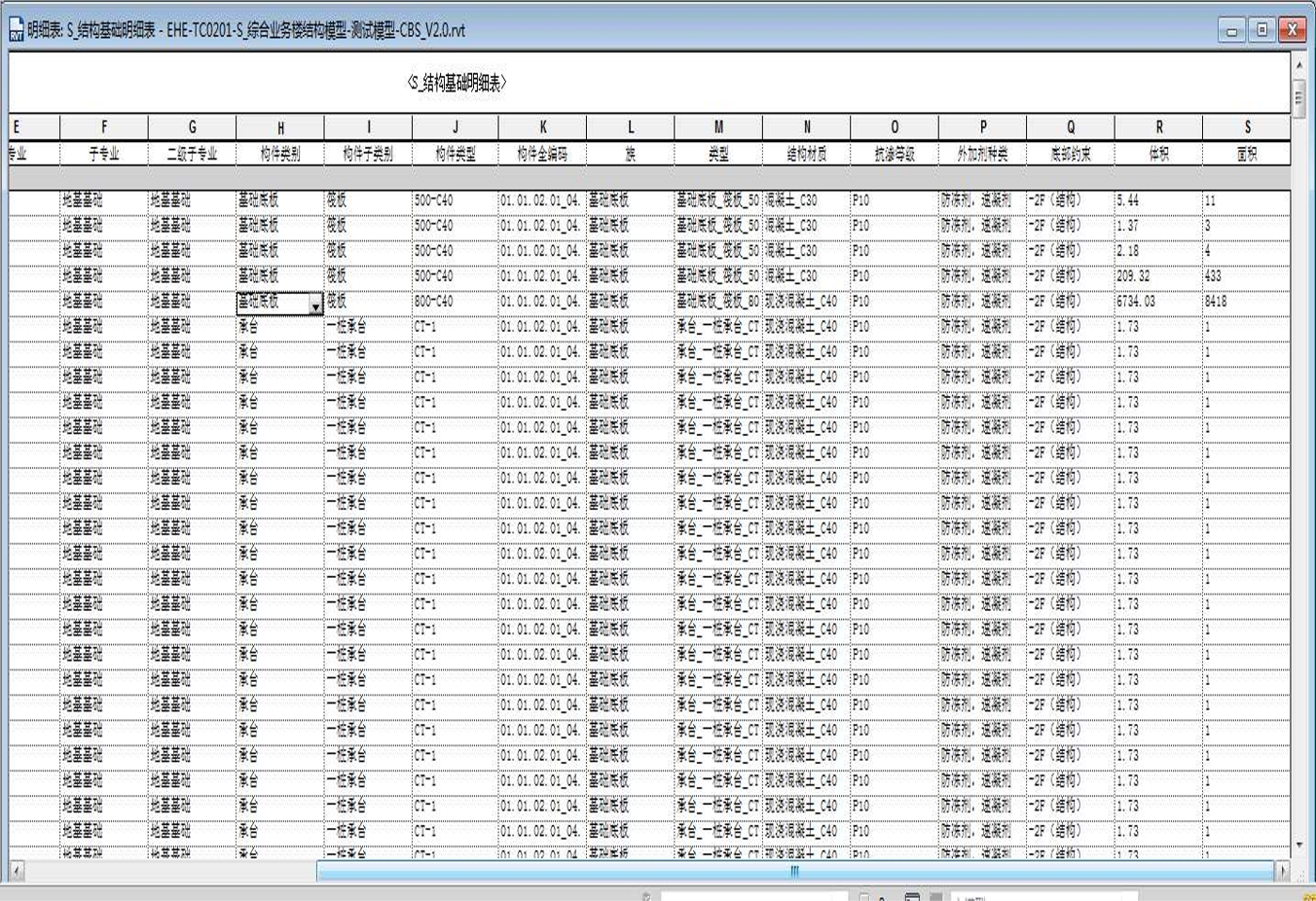Select column H header
The image size is (1316, 901).
[280, 127]
